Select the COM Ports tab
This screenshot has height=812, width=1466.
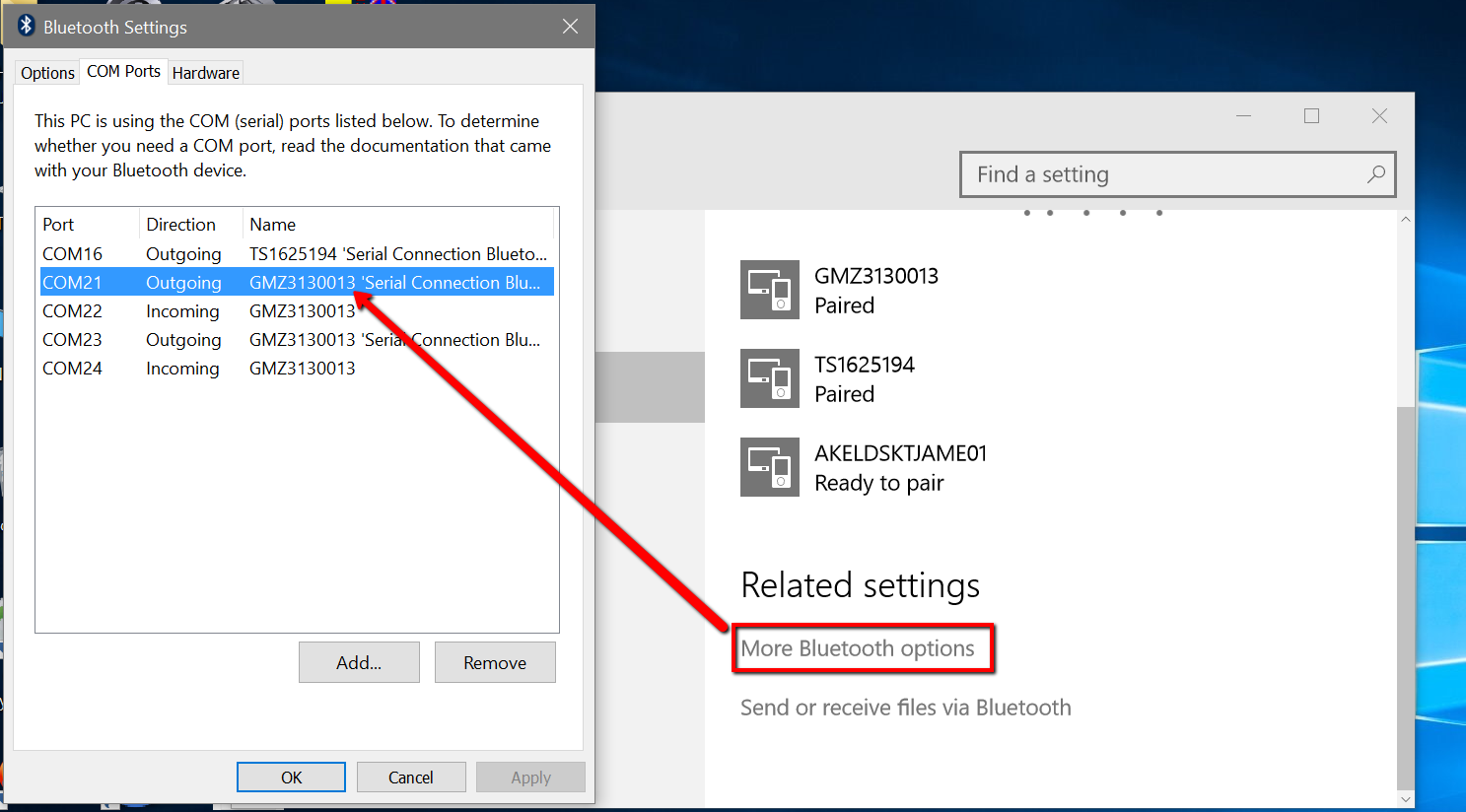[123, 70]
